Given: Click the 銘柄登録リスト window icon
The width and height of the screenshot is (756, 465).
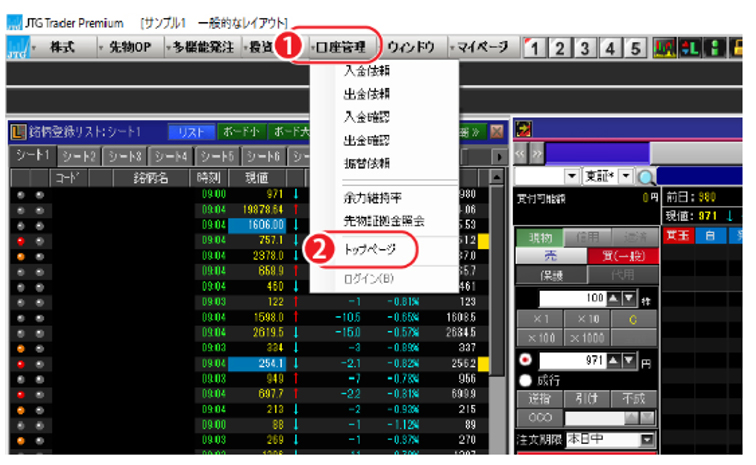Looking at the screenshot, I should (17, 132).
